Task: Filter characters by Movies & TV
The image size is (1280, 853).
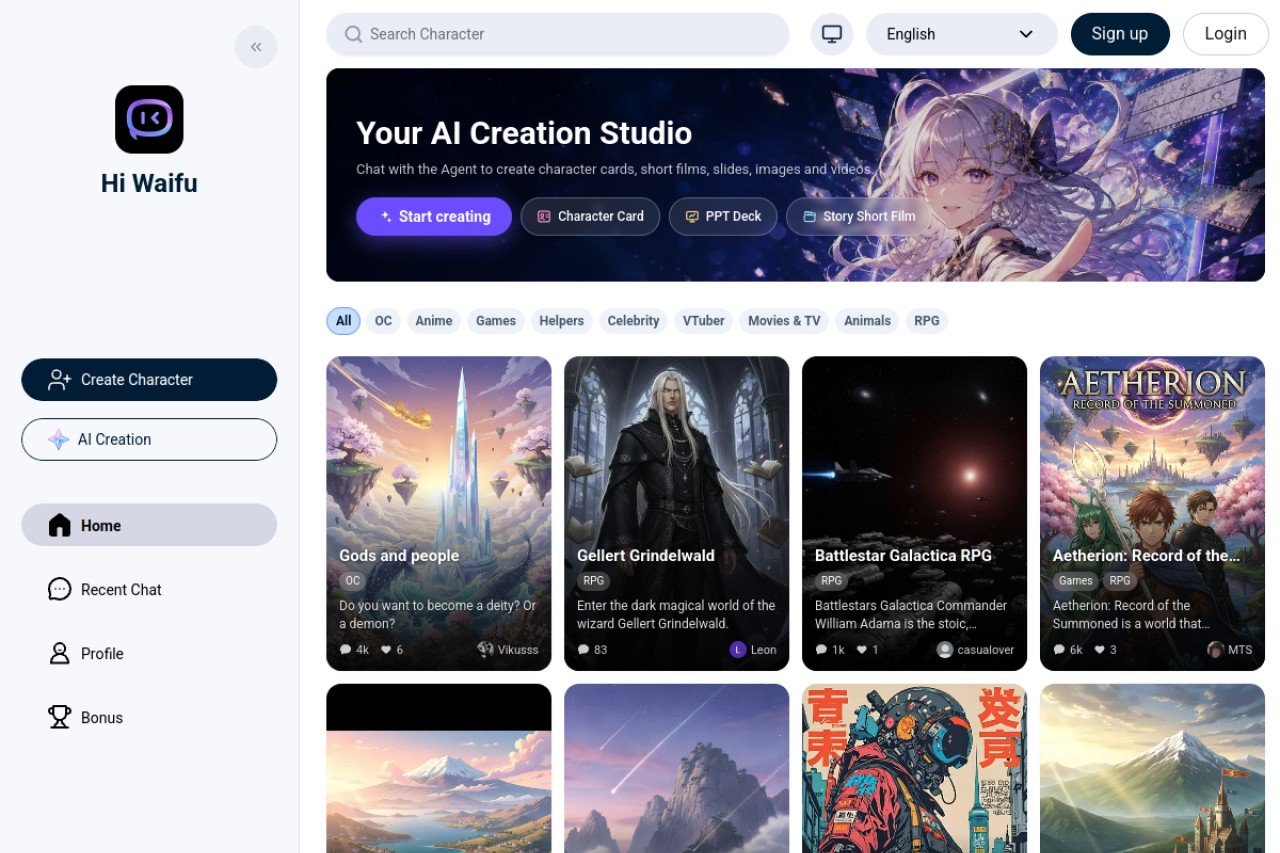Action: coord(784,321)
